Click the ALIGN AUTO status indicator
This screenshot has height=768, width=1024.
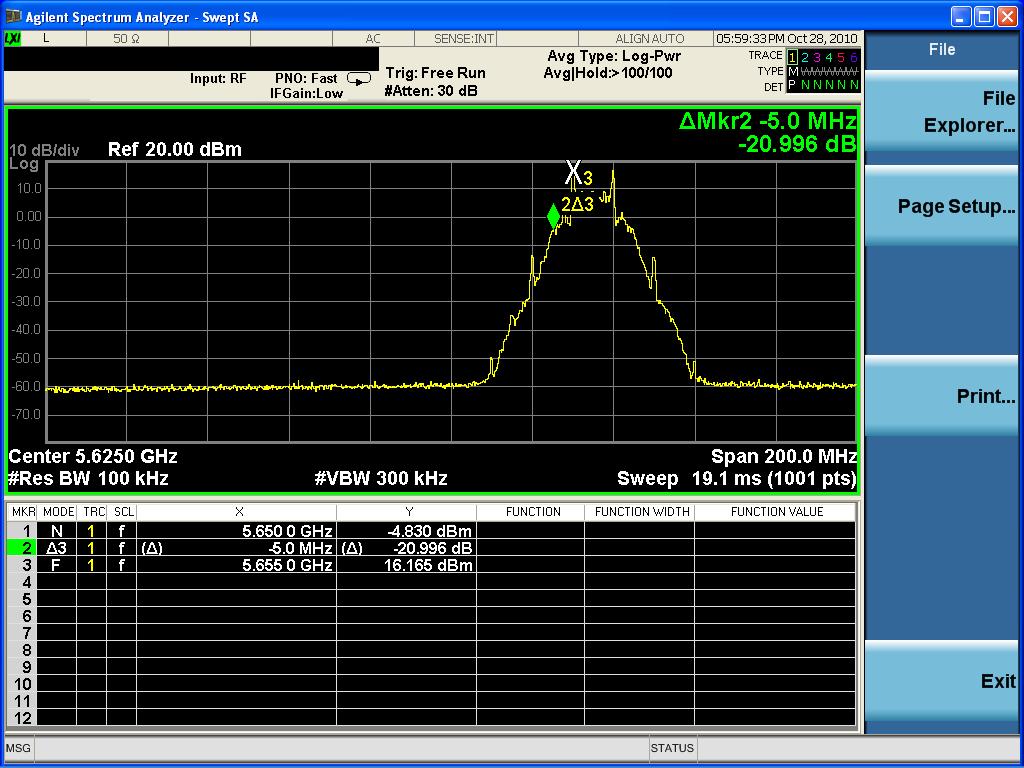650,39
